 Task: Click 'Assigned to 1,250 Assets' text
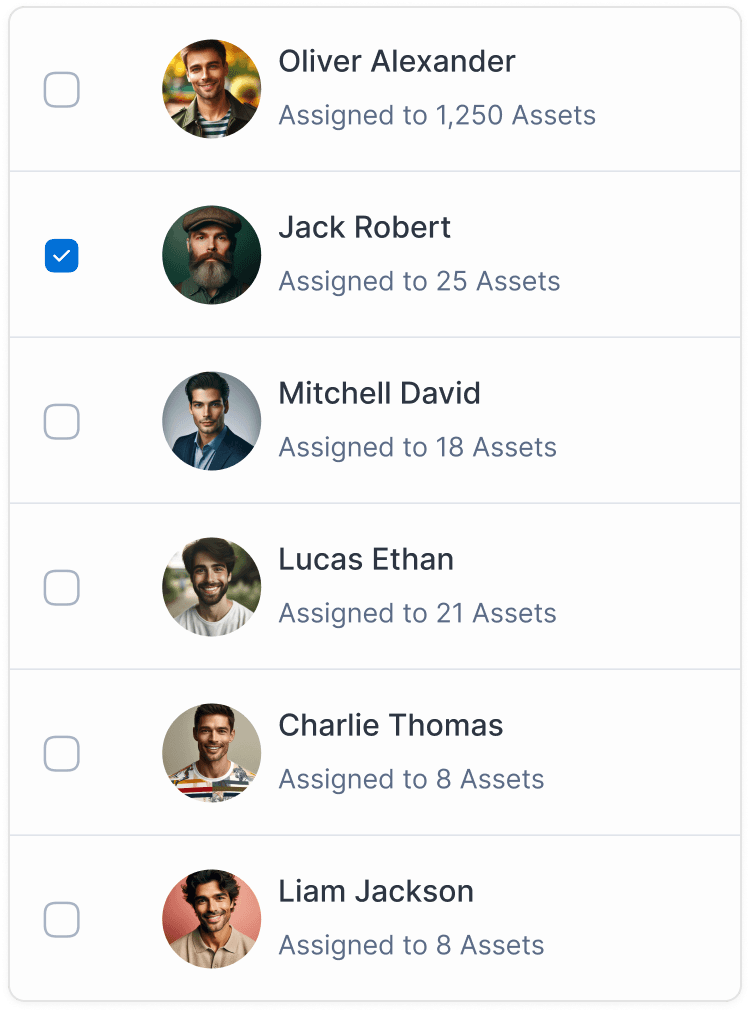point(436,116)
